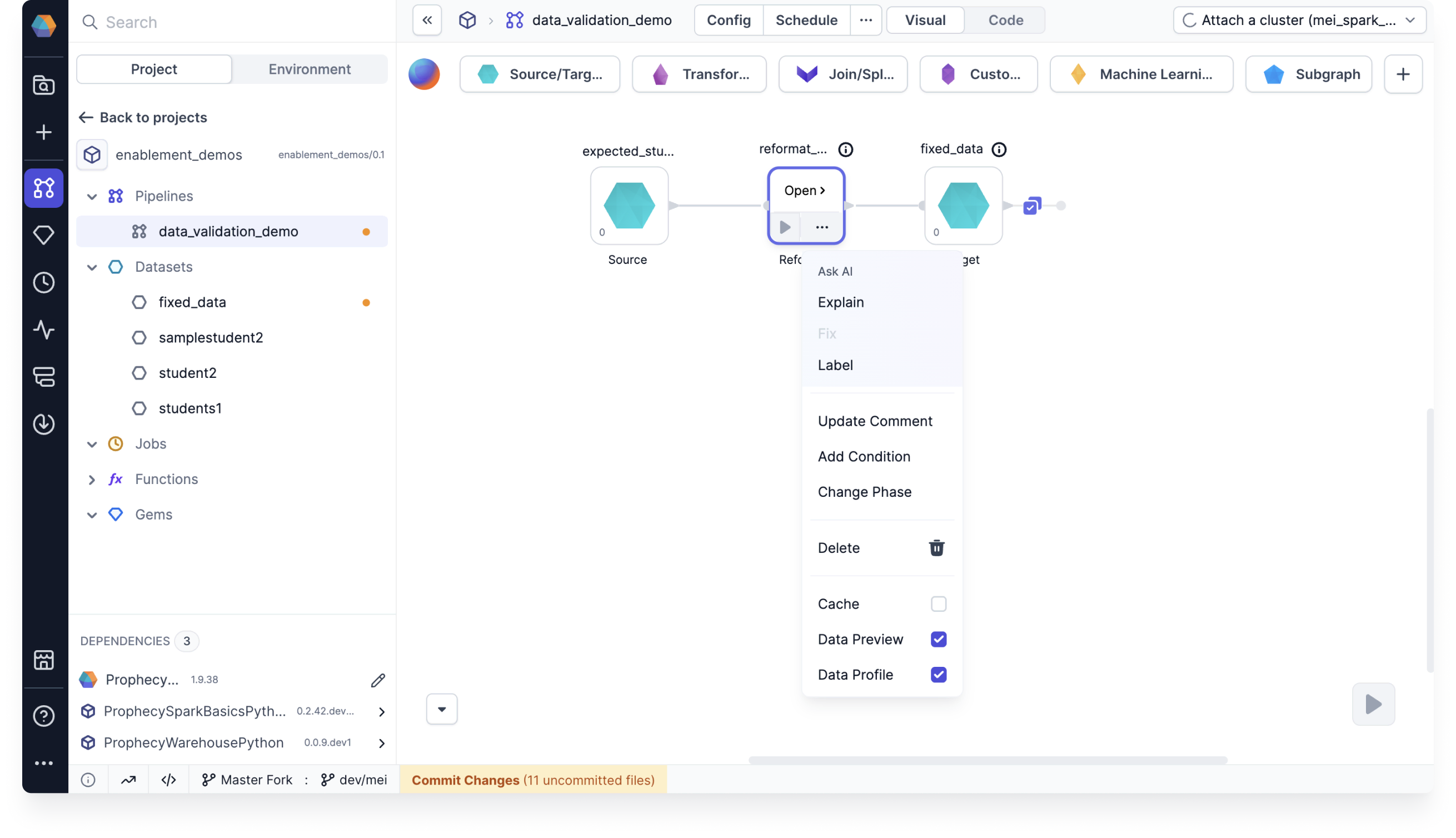This screenshot has width=1456, height=838.
Task: Go Back to projects
Action: [x=143, y=117]
